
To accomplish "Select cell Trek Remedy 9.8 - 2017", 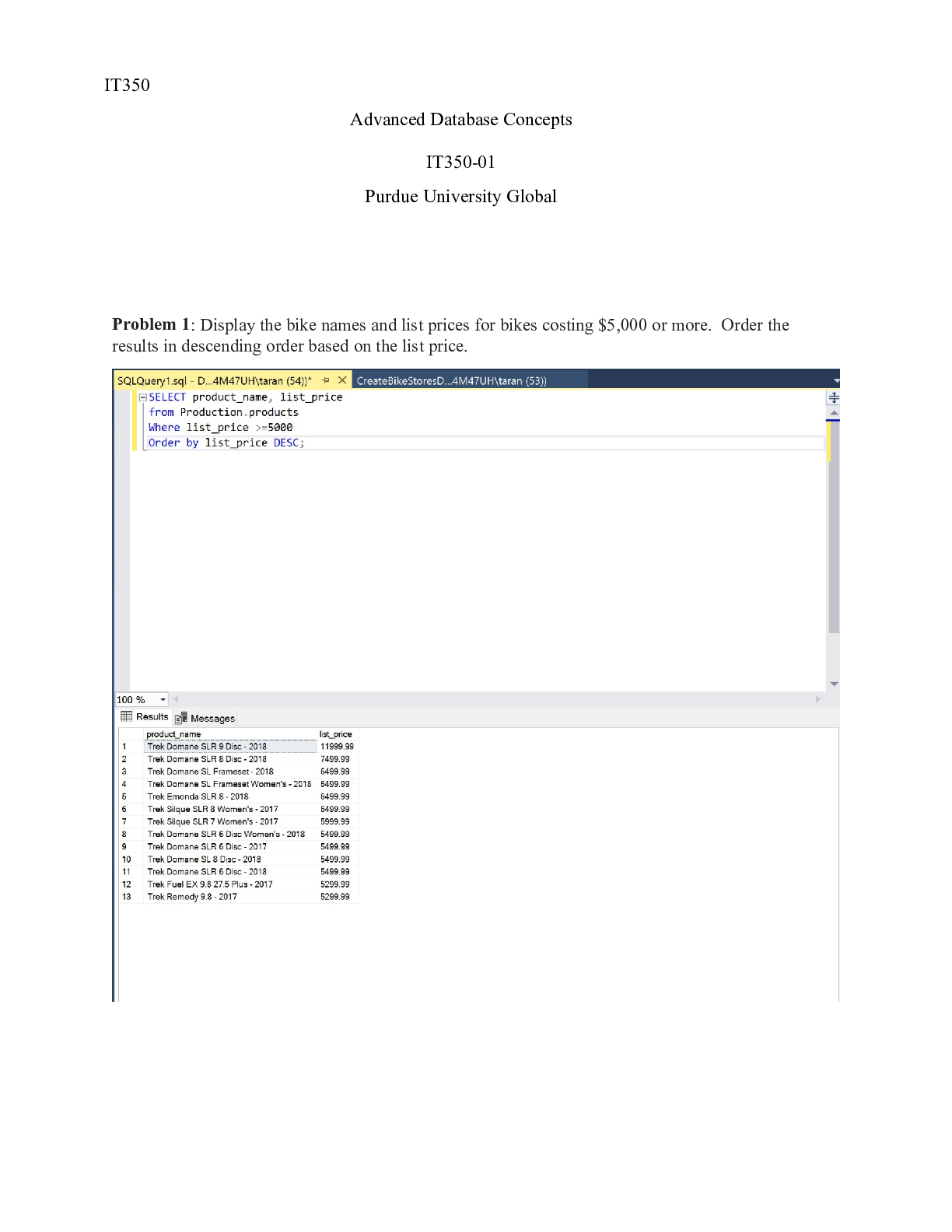I will pyautogui.click(x=230, y=897).
